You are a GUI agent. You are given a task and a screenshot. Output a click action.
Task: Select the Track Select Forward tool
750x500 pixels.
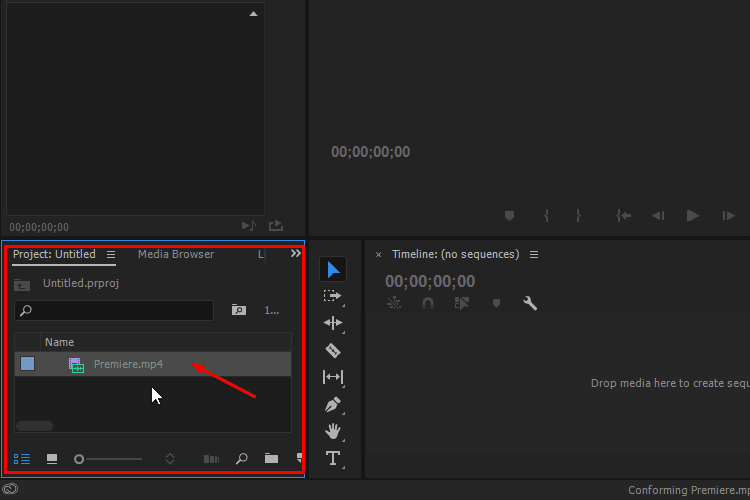pos(333,296)
